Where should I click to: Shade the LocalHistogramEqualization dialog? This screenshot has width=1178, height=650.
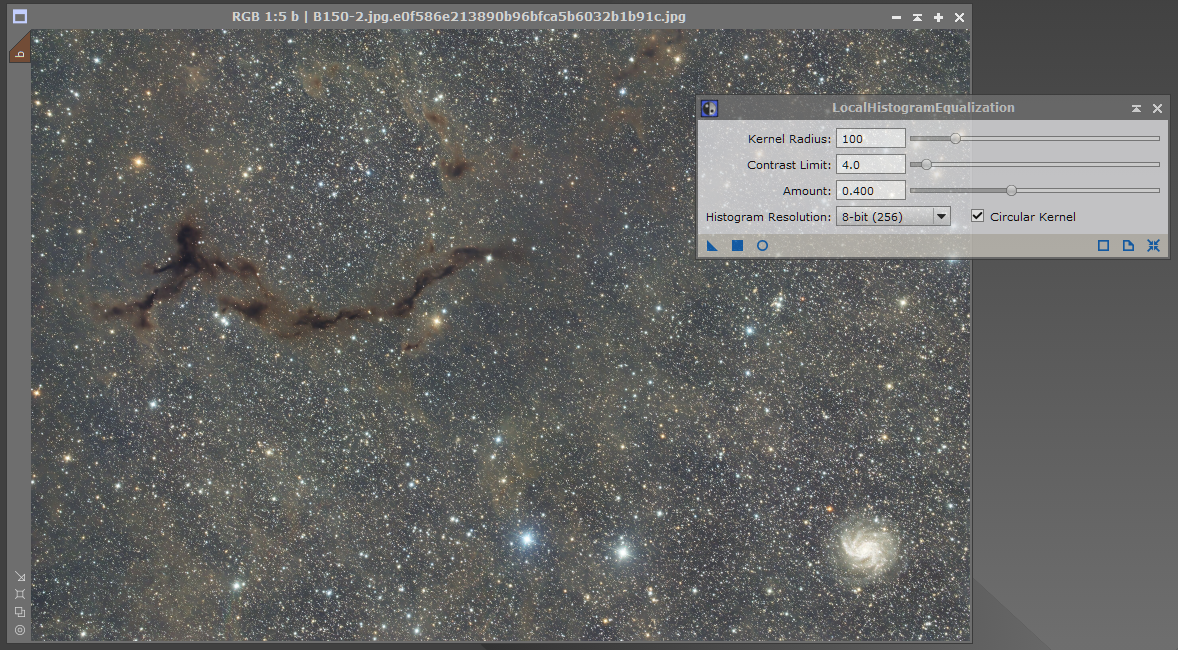point(1136,108)
